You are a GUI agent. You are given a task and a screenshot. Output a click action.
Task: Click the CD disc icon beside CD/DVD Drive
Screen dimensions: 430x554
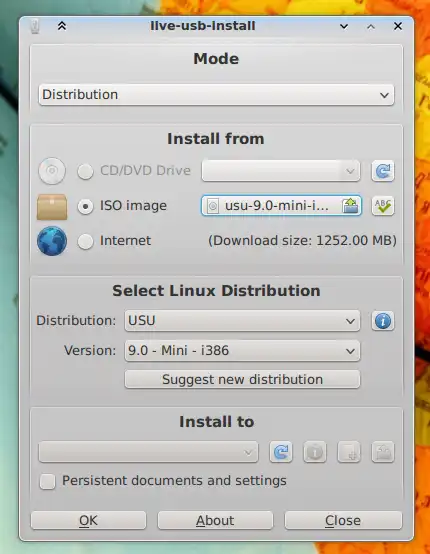tap(52, 171)
